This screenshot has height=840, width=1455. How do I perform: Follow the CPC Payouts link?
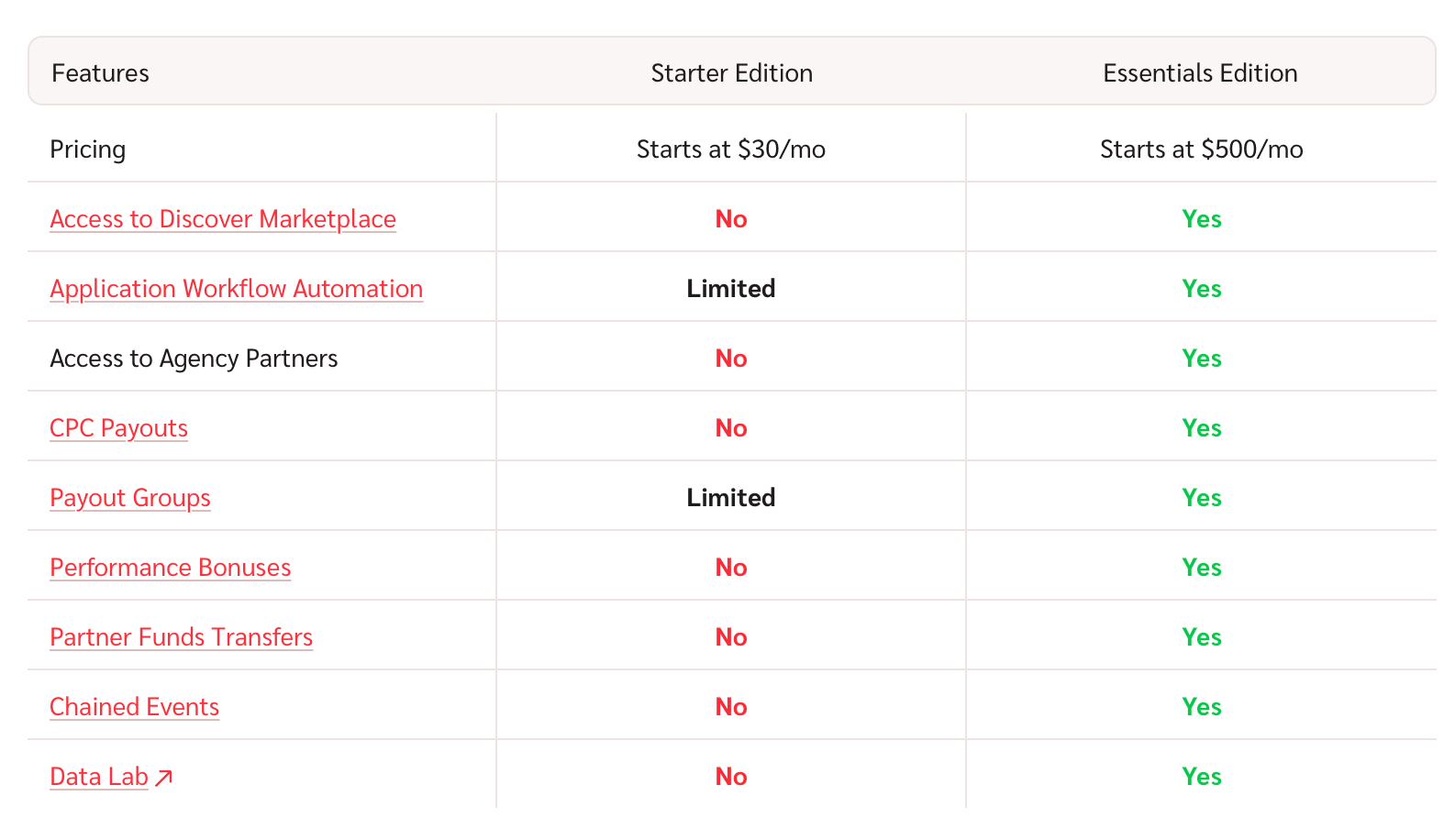[119, 428]
